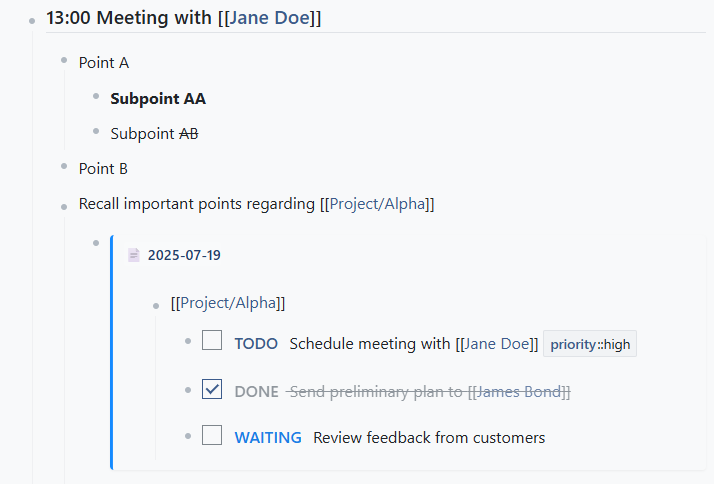Toggle the TODO marker label

coord(256,344)
